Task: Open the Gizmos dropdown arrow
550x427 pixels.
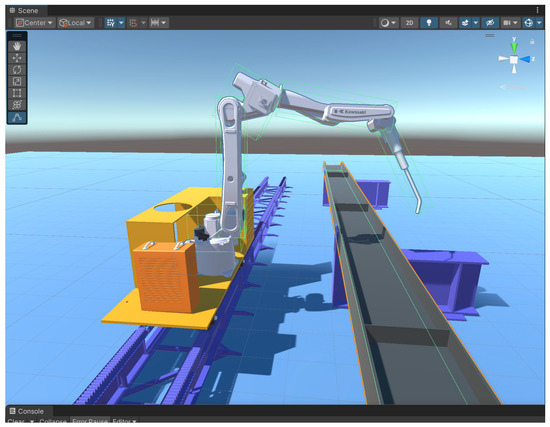Action: point(539,23)
